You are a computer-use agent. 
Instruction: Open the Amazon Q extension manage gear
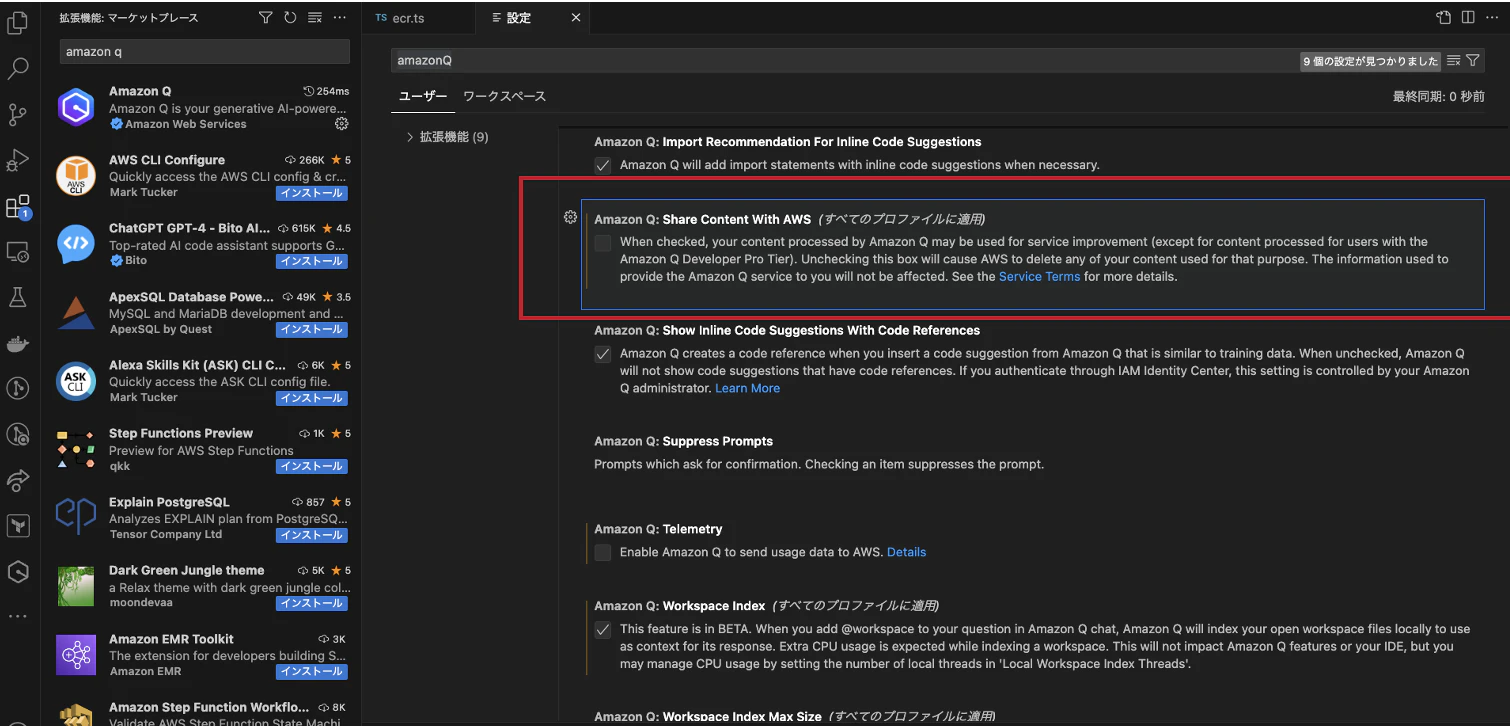coord(341,124)
